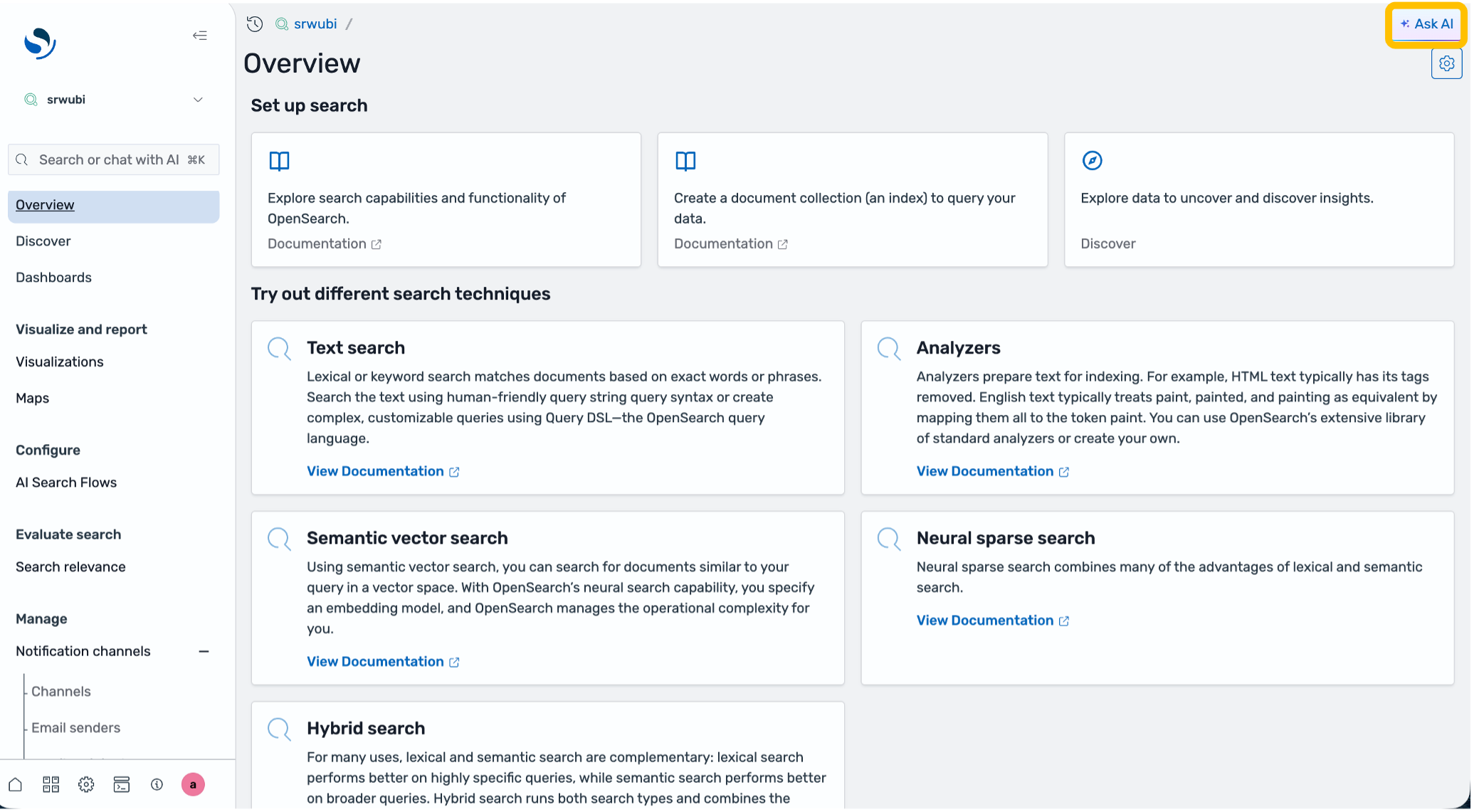
Task: Open the page settings gear at top right
Action: tap(1446, 64)
